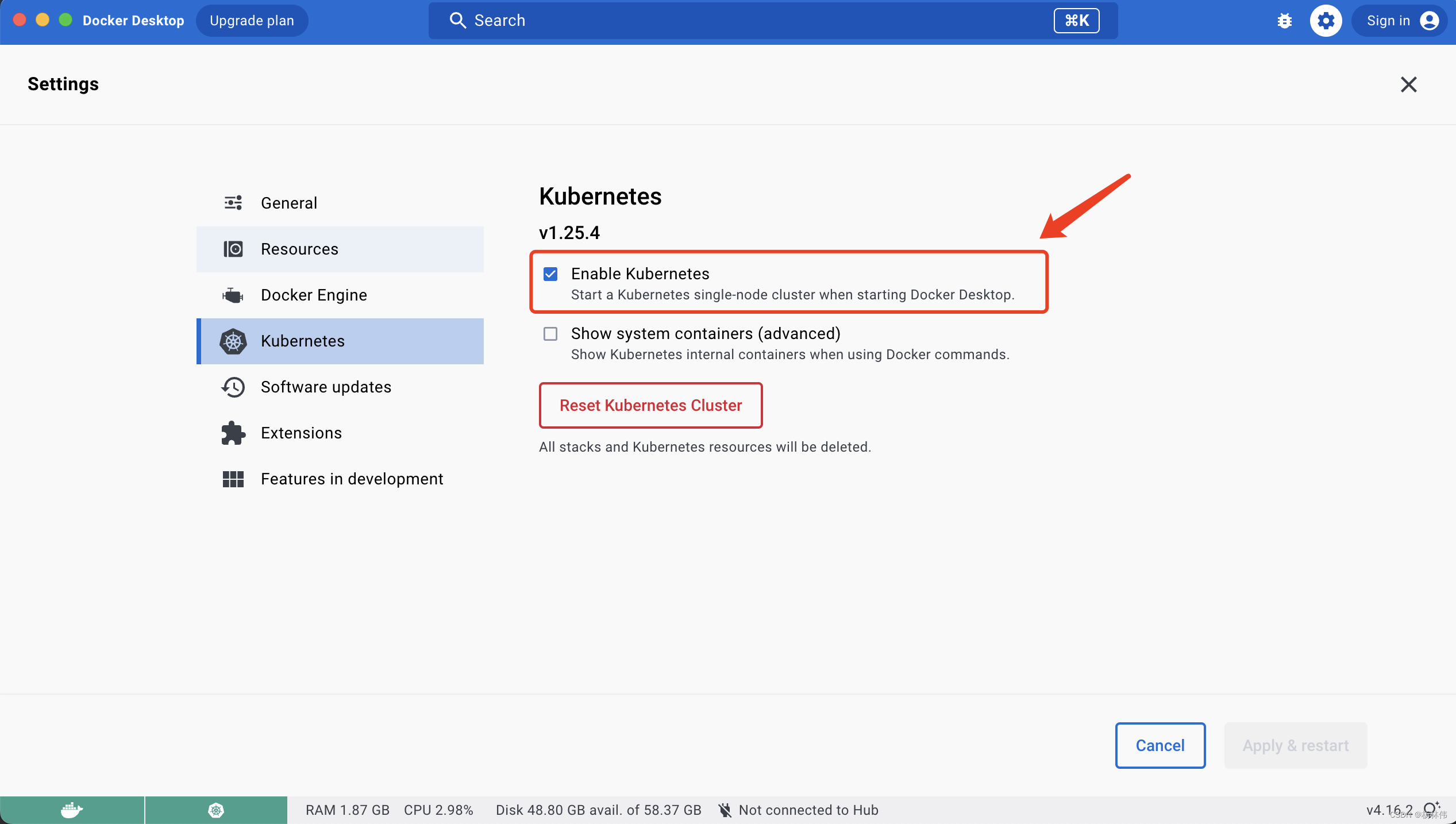The width and height of the screenshot is (1456, 824).
Task: Click the Upgrade plan button
Action: [252, 20]
